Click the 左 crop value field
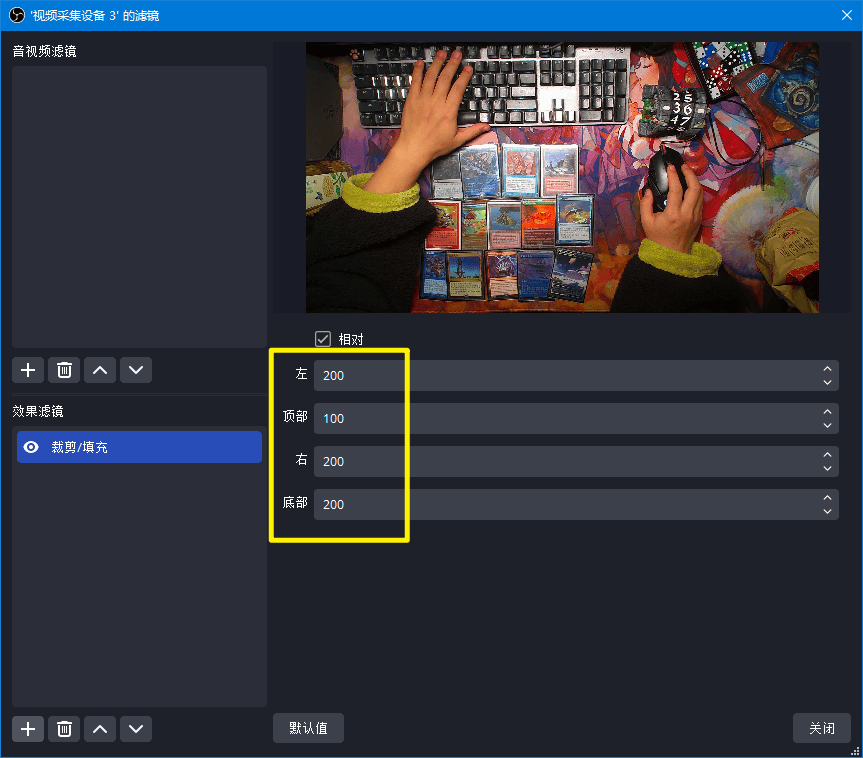The height and width of the screenshot is (758, 863). [576, 375]
